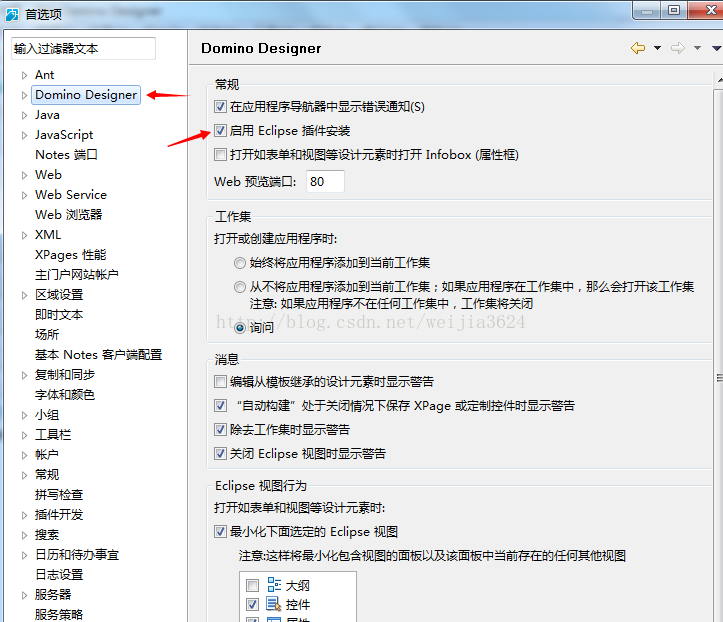Open the JavaScript preferences page
The width and height of the screenshot is (723, 622).
click(x=64, y=135)
